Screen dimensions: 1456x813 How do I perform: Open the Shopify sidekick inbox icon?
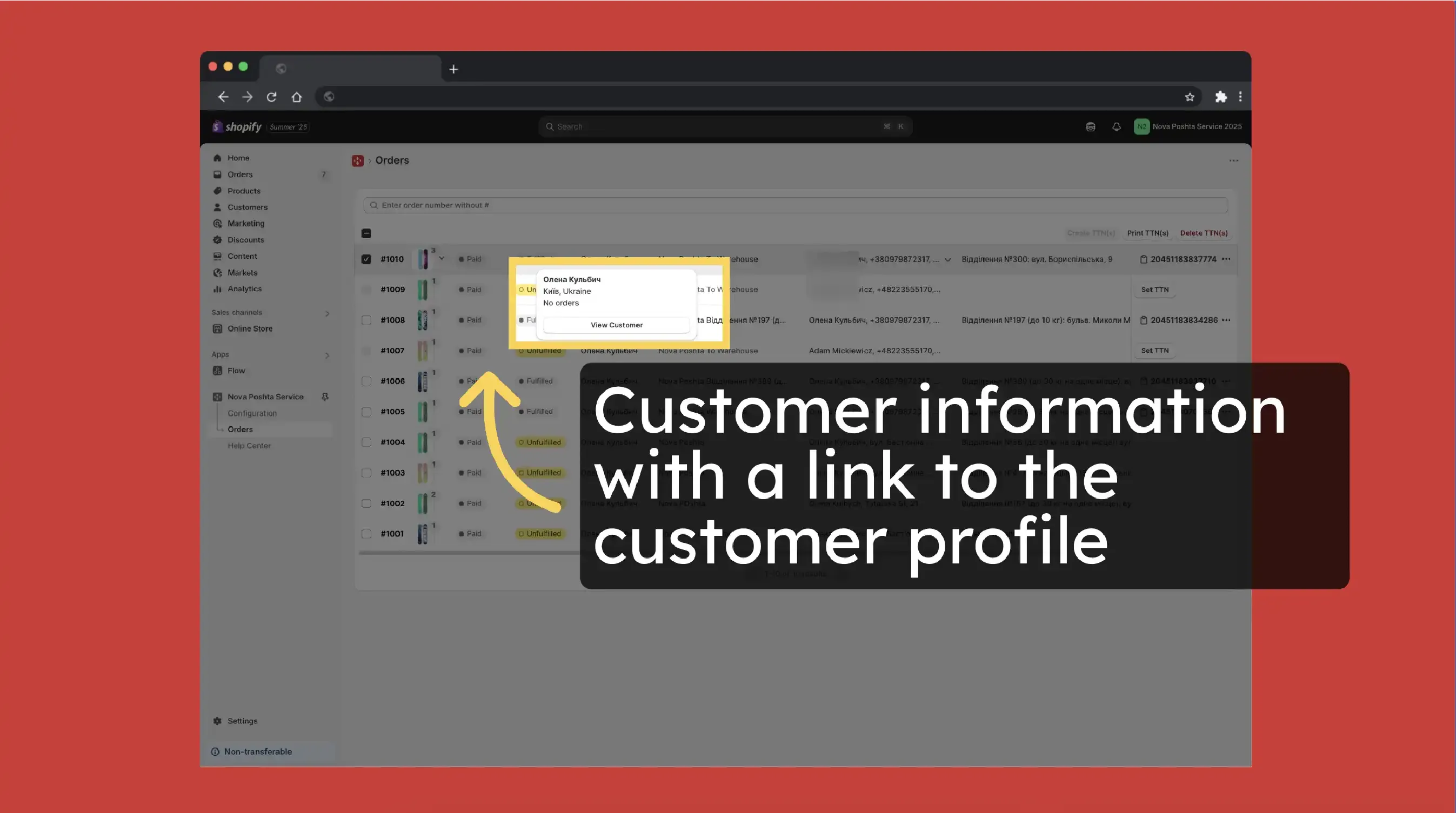(1090, 126)
